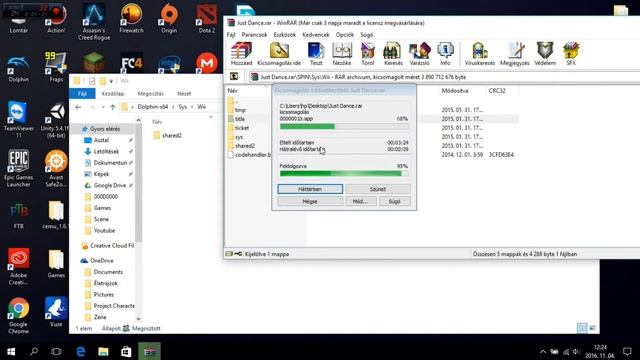Image resolution: width=640 pixels, height=360 pixels.
Task: Open Kedvencek menu in WinRAR
Action: tap(316, 35)
